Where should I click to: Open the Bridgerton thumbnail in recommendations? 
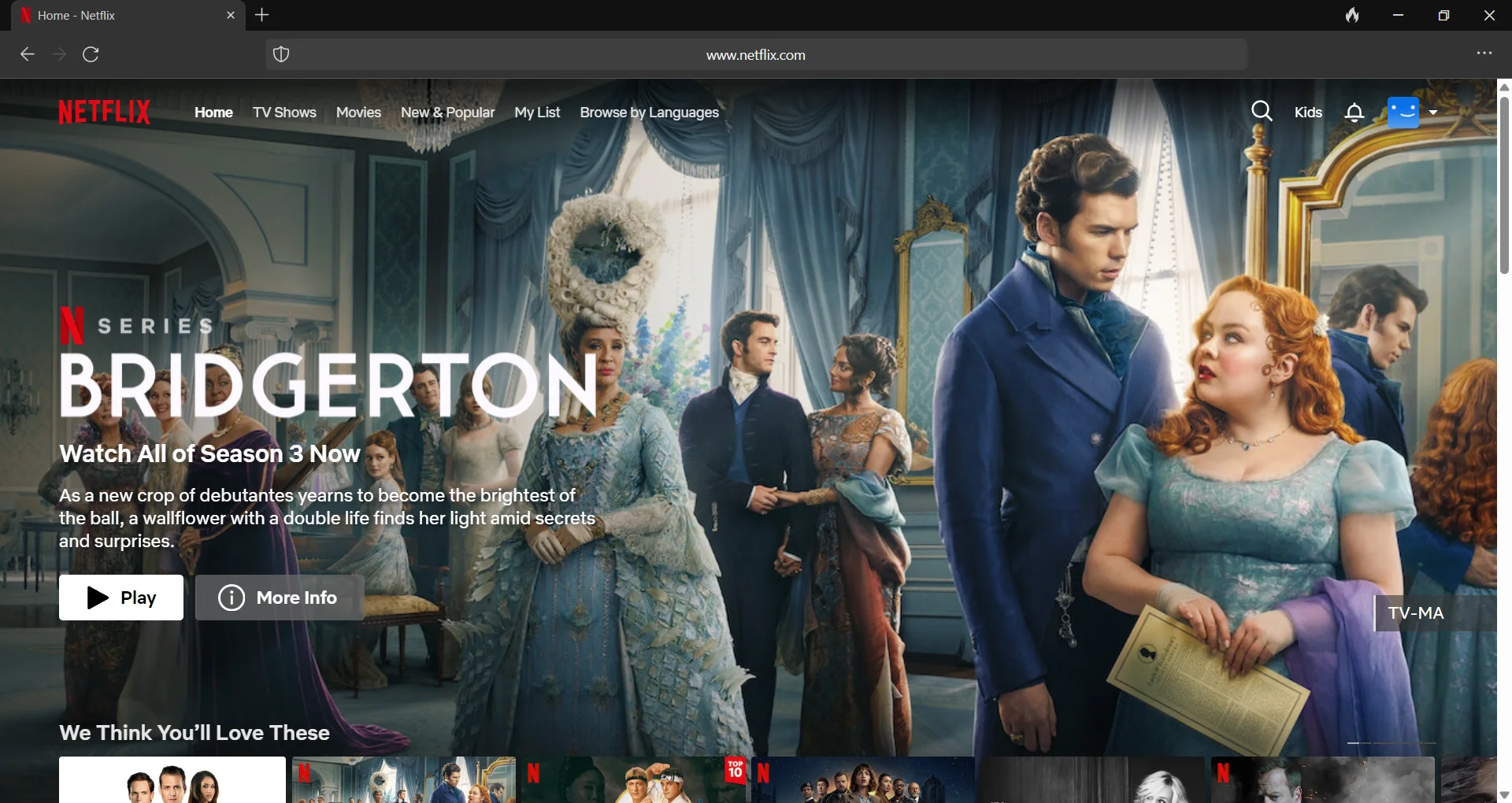404,779
